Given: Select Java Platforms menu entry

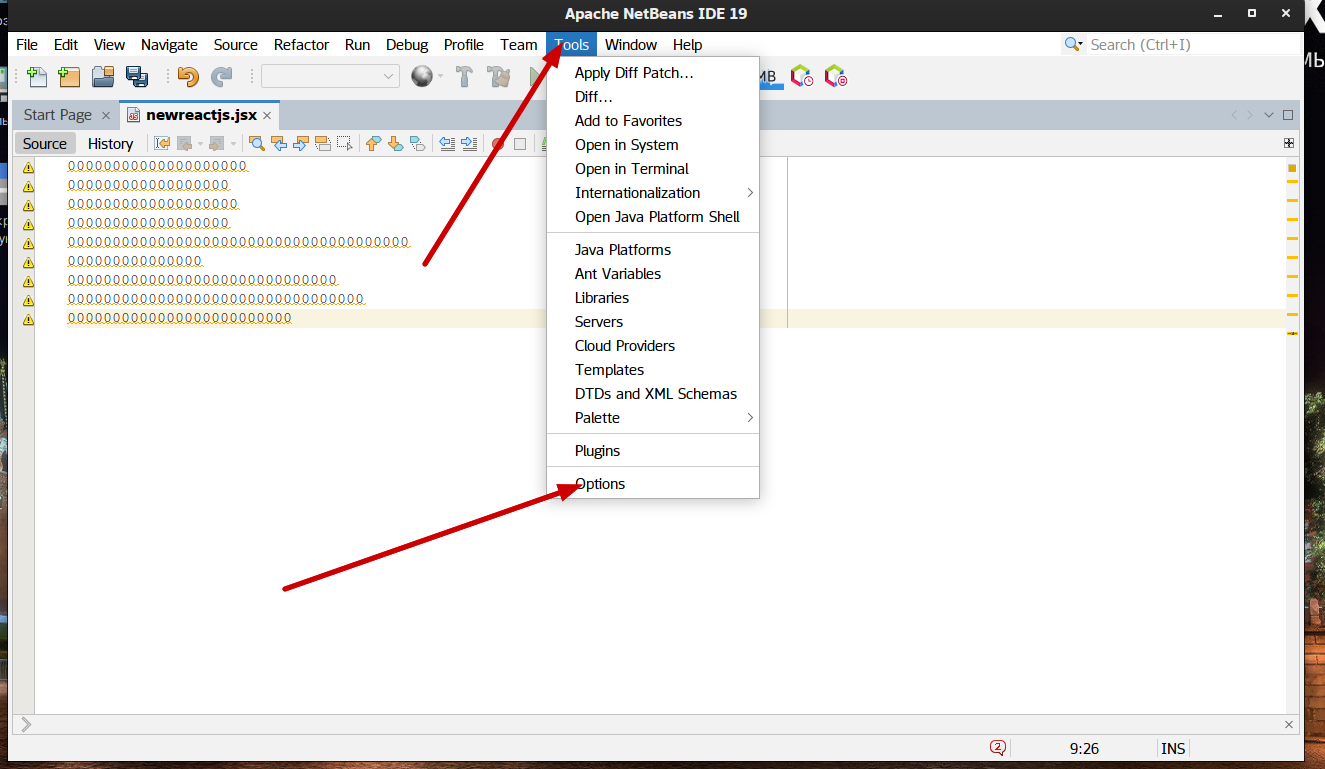Looking at the screenshot, I should [x=653, y=250].
